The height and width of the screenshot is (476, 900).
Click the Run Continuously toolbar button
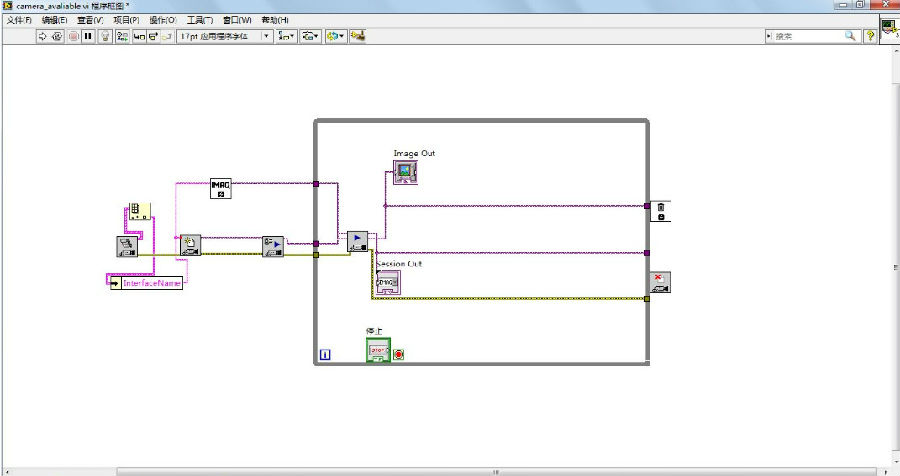(x=57, y=36)
